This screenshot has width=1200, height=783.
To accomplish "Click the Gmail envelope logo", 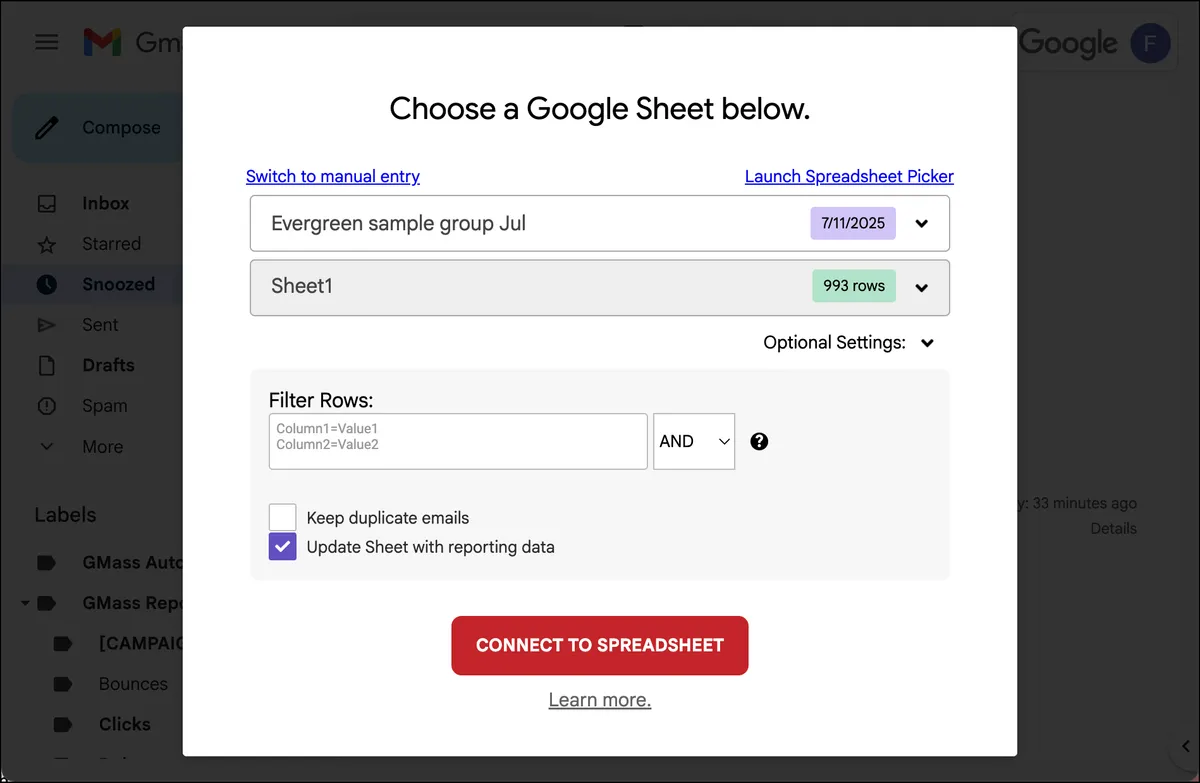I will 102,42.
